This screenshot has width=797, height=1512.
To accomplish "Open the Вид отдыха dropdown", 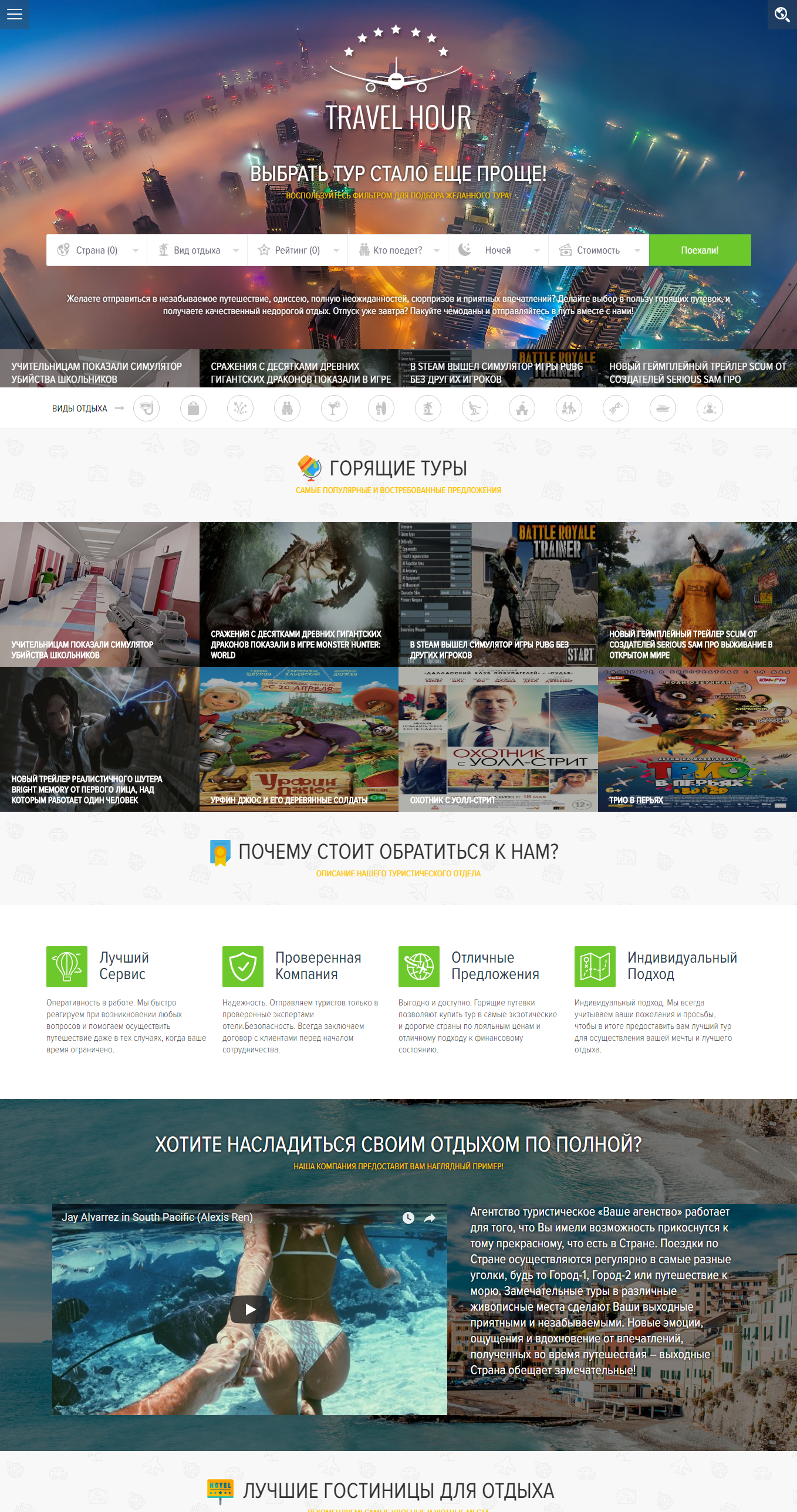I will click(197, 250).
